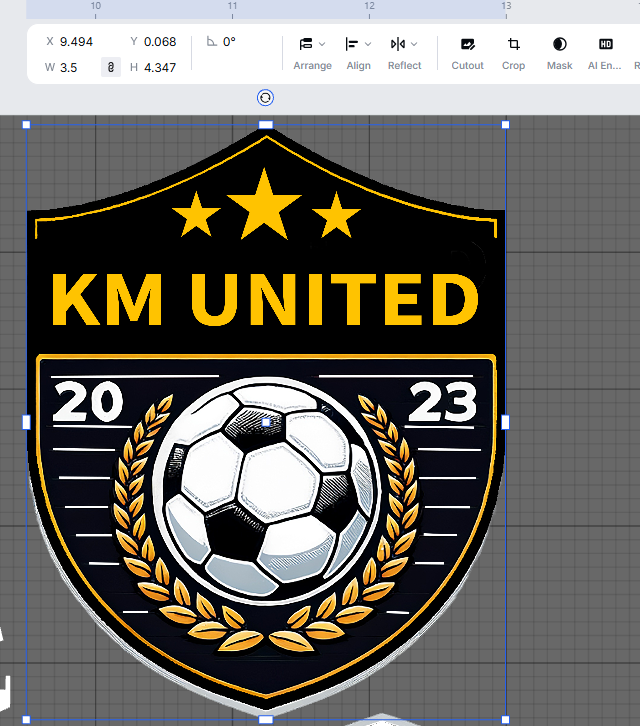Click the ruler mark at 11
Screen dimensions: 640x726
click(x=232, y=6)
